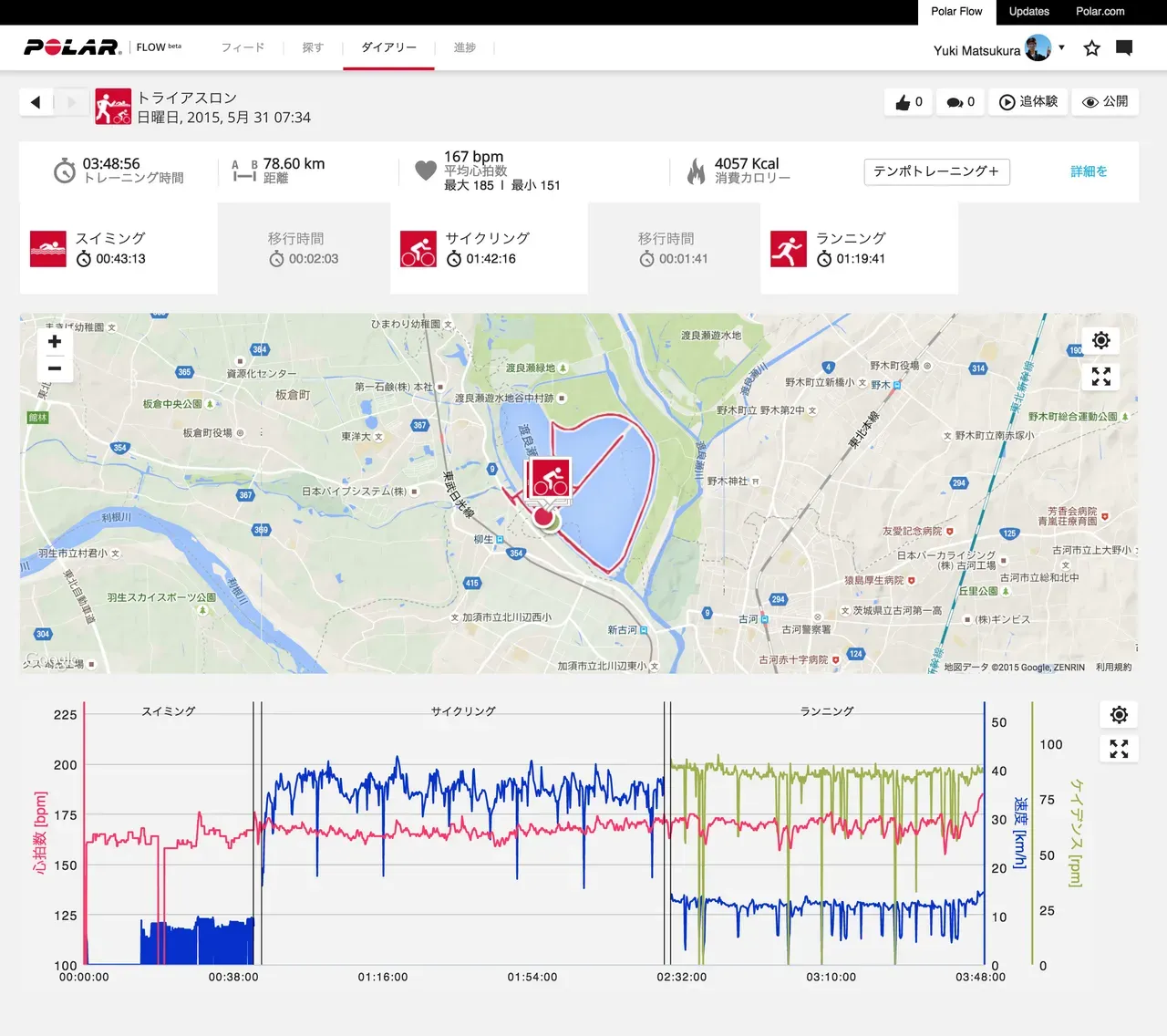Zoom in on the map
1167x1036 pixels.
pyautogui.click(x=55, y=342)
